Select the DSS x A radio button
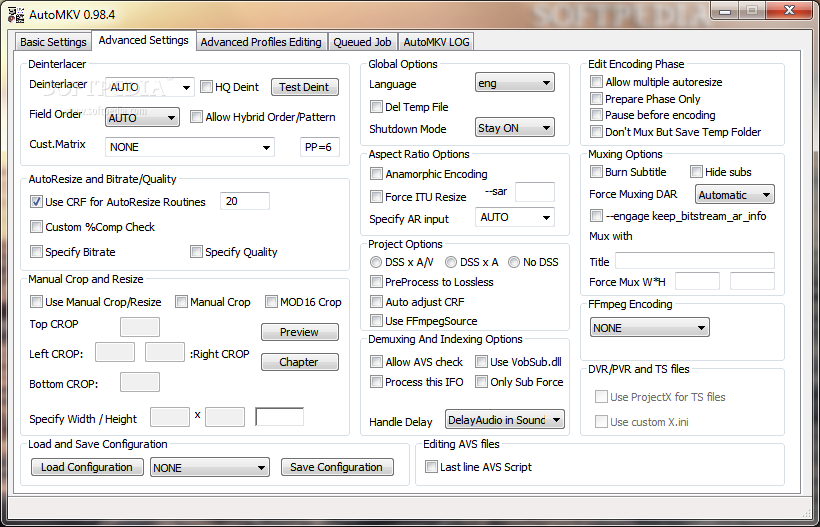 [x=451, y=262]
